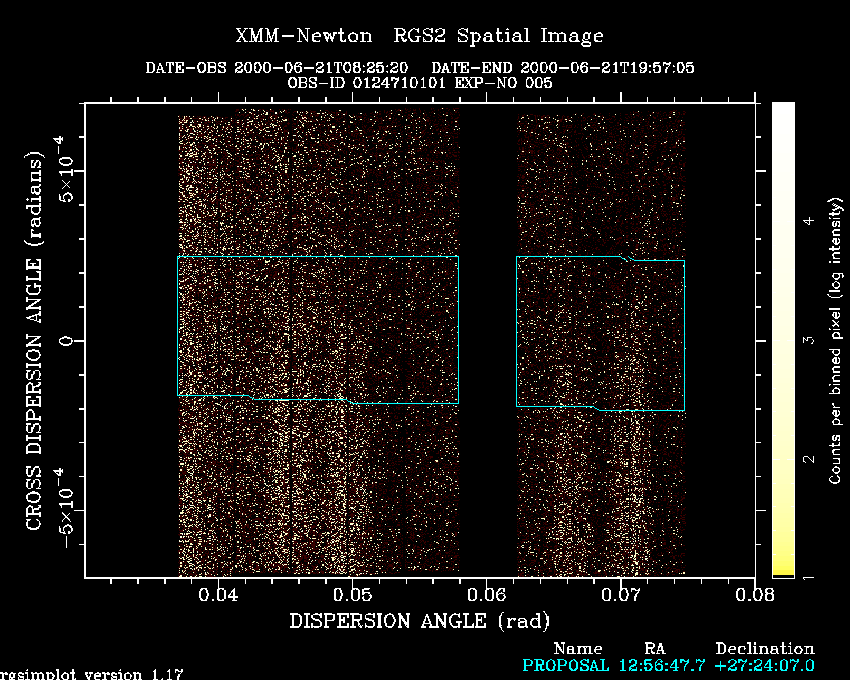Click the 'CROSS DISPERSION ANGLE (radians)' axis label

[x=34, y=341]
